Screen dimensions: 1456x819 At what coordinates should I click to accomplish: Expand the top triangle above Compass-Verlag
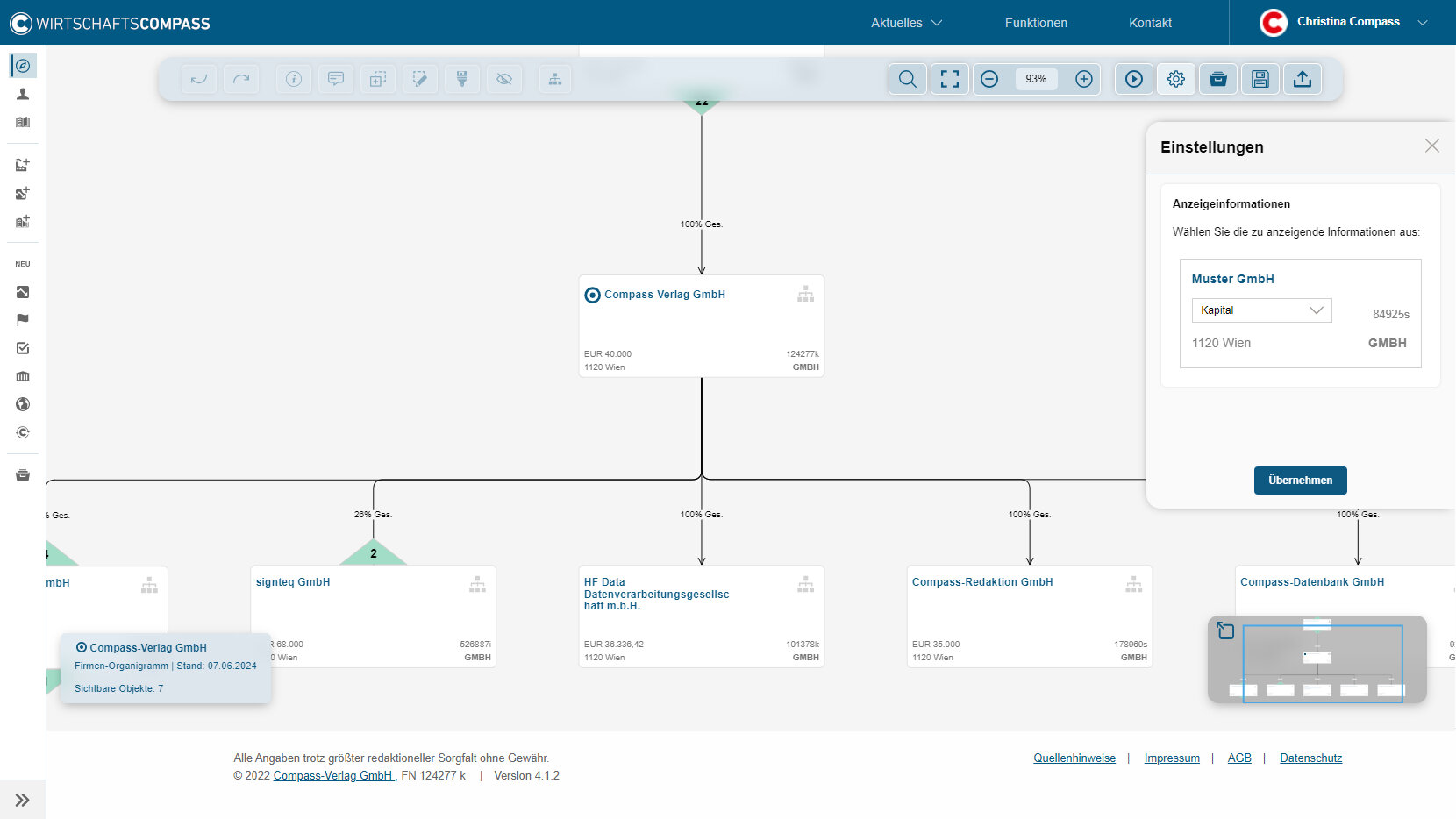coord(702,103)
